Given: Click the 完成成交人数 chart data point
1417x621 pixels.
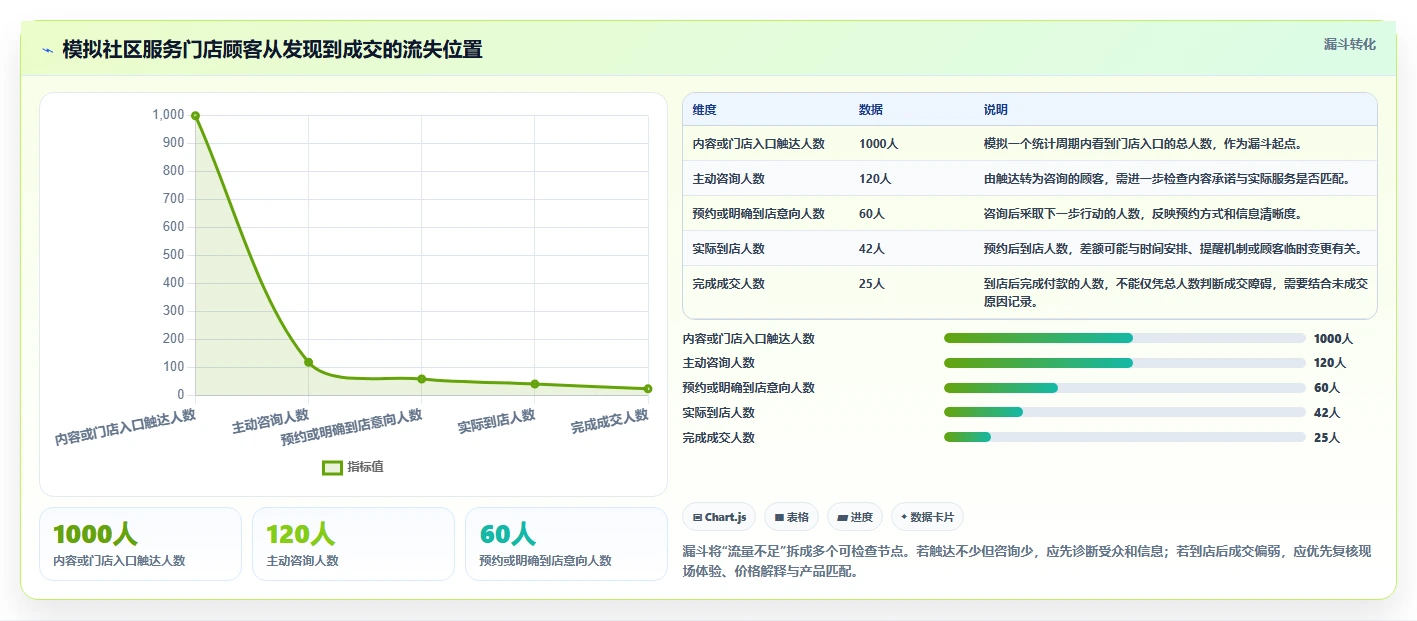Looking at the screenshot, I should coord(648,389).
